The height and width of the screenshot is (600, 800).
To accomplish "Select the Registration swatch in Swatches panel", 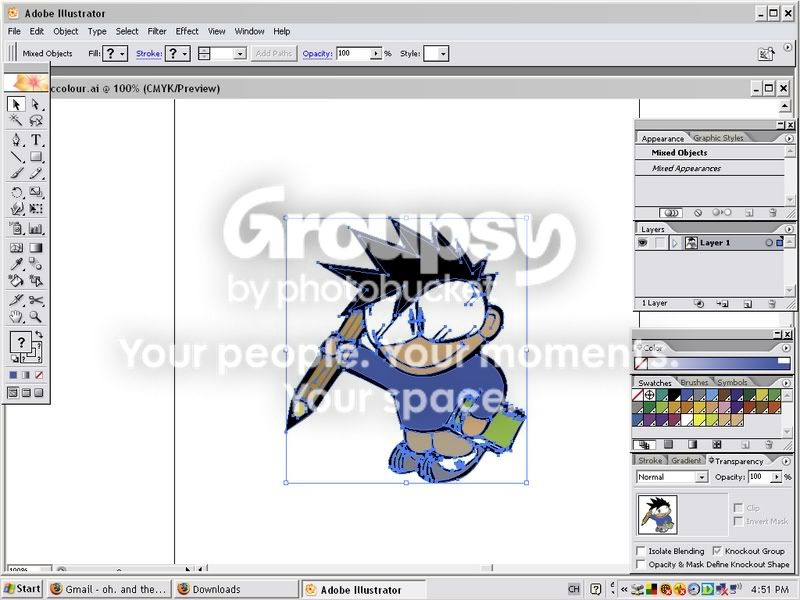I will 649,394.
